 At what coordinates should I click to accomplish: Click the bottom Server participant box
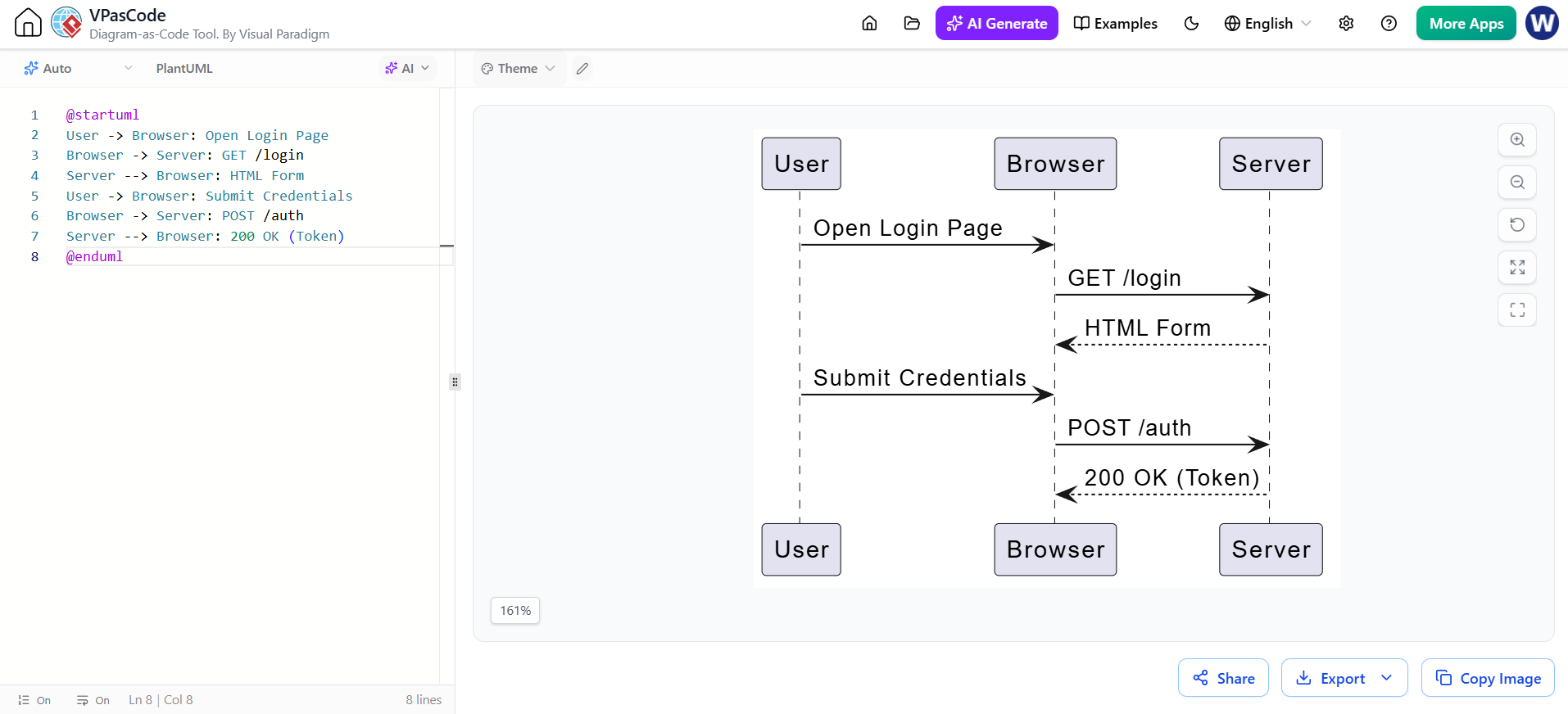pos(1271,549)
